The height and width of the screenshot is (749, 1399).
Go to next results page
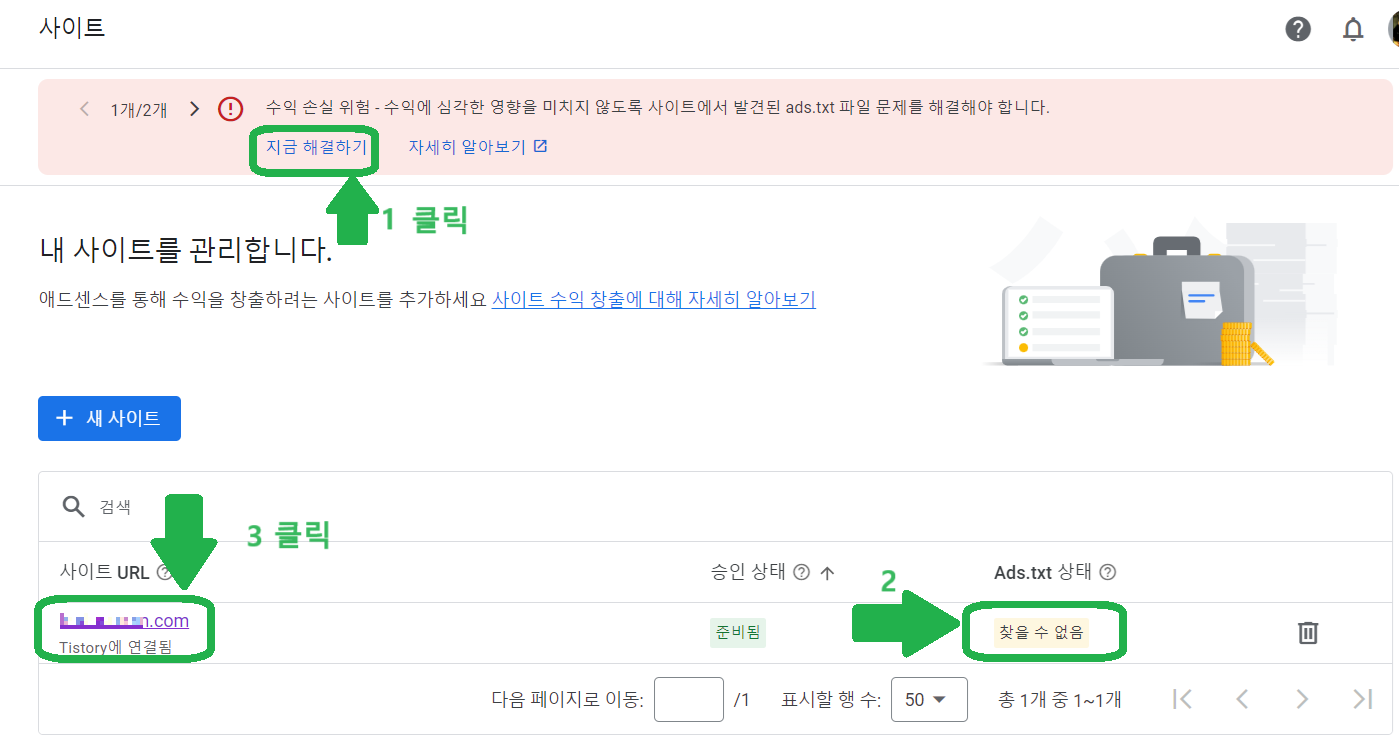(1302, 699)
